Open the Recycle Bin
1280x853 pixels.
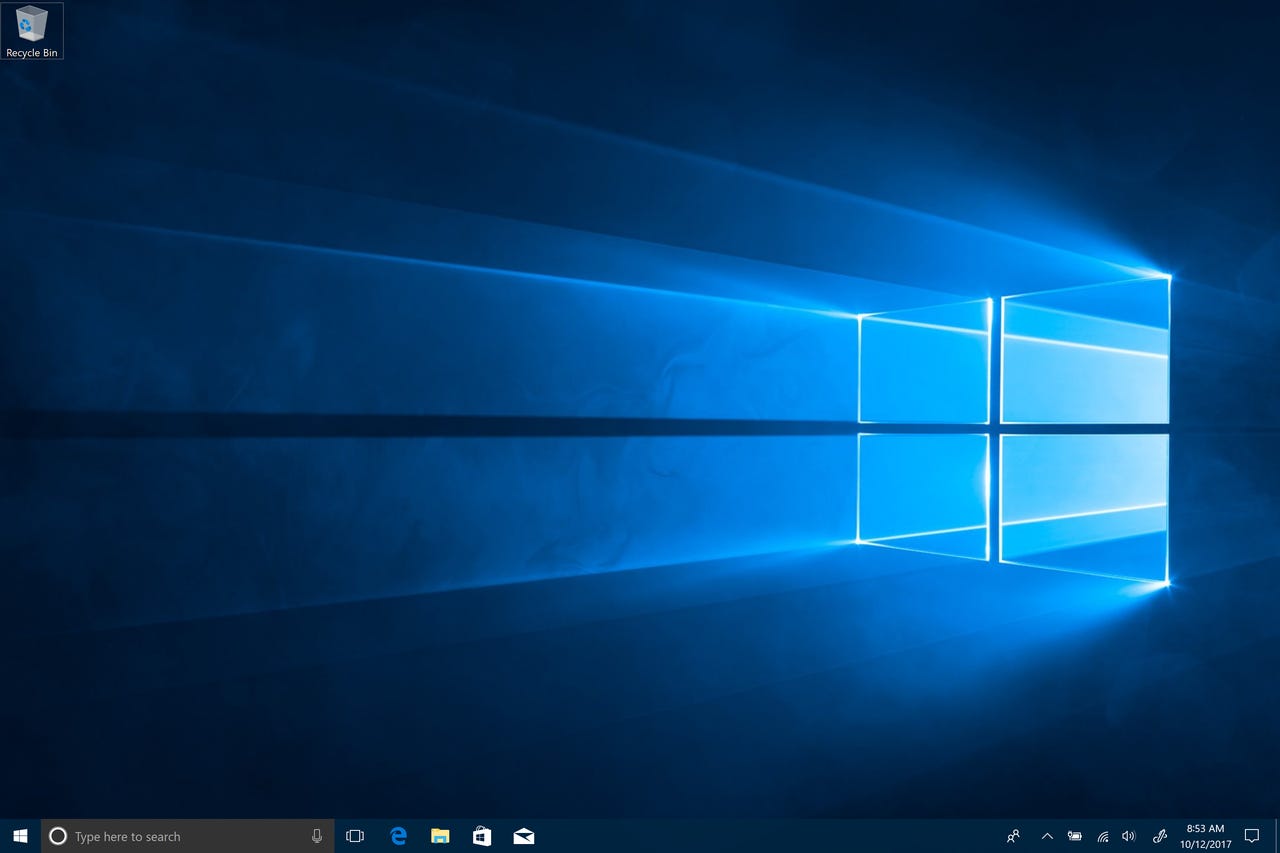point(32,22)
